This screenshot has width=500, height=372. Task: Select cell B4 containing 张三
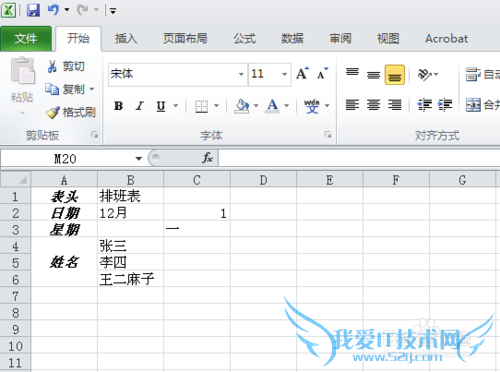pos(131,246)
